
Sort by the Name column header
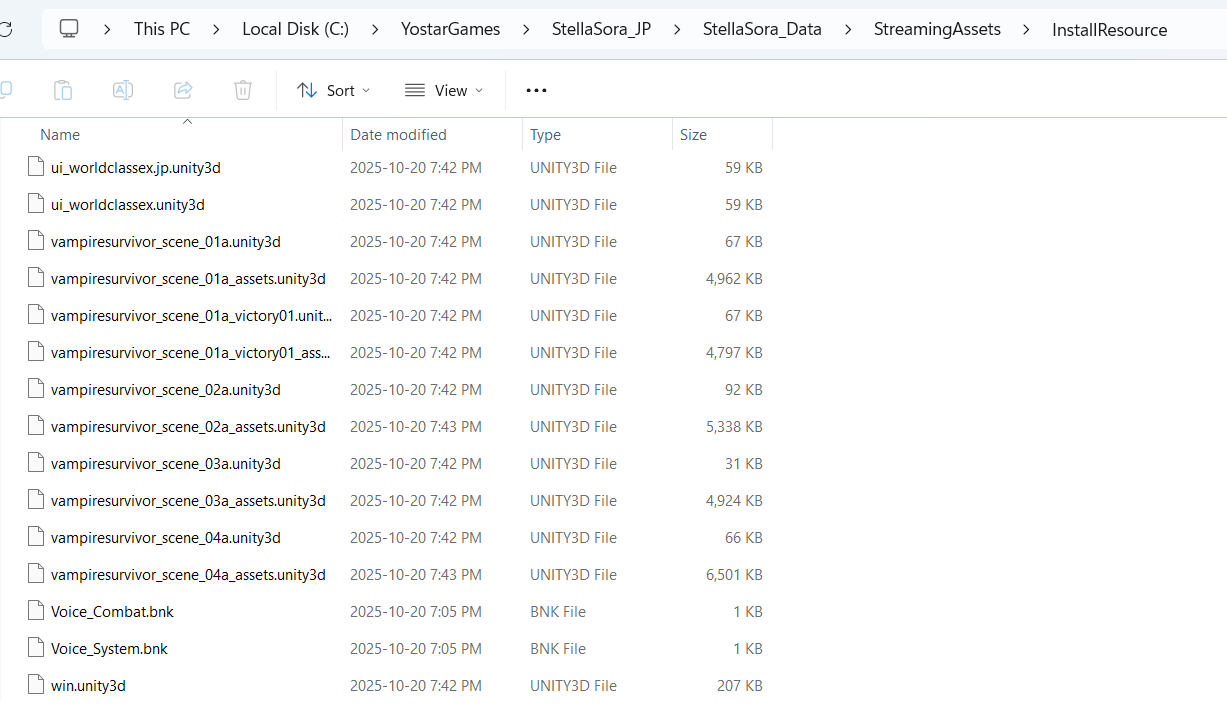[x=60, y=134]
